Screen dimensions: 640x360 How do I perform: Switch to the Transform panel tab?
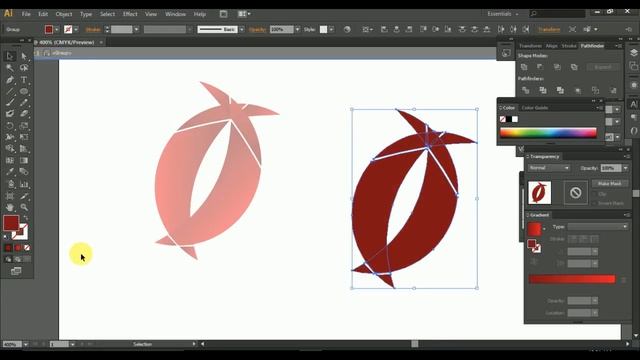click(530, 46)
